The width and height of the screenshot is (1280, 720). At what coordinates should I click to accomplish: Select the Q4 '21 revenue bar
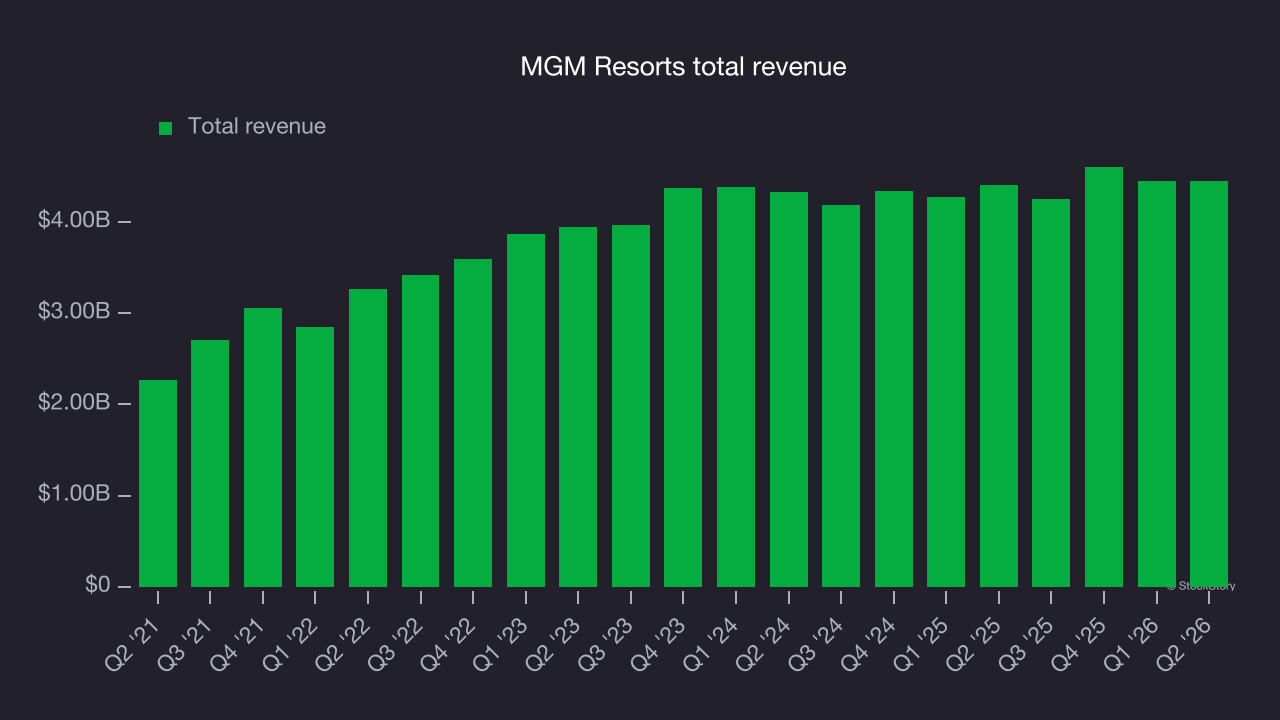click(x=263, y=447)
